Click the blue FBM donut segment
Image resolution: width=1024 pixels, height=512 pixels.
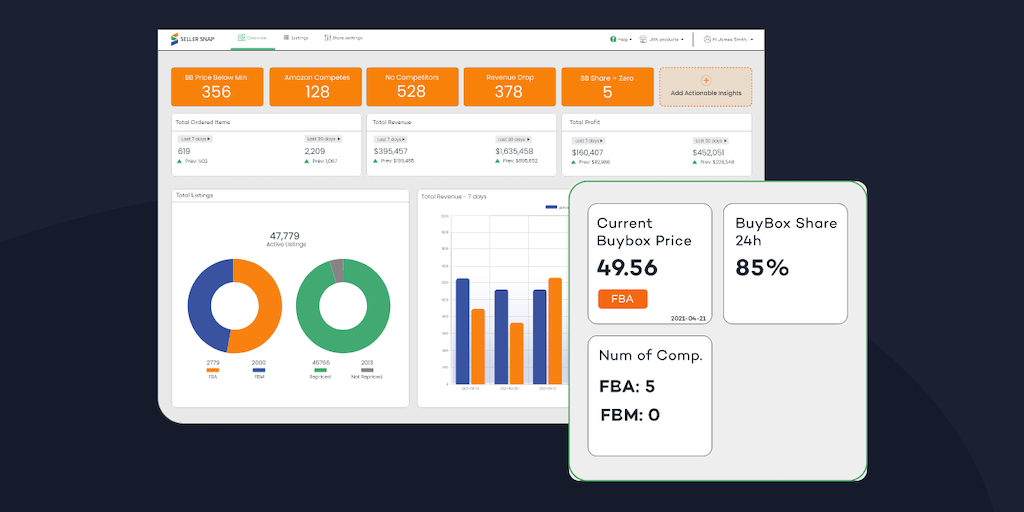click(199, 304)
